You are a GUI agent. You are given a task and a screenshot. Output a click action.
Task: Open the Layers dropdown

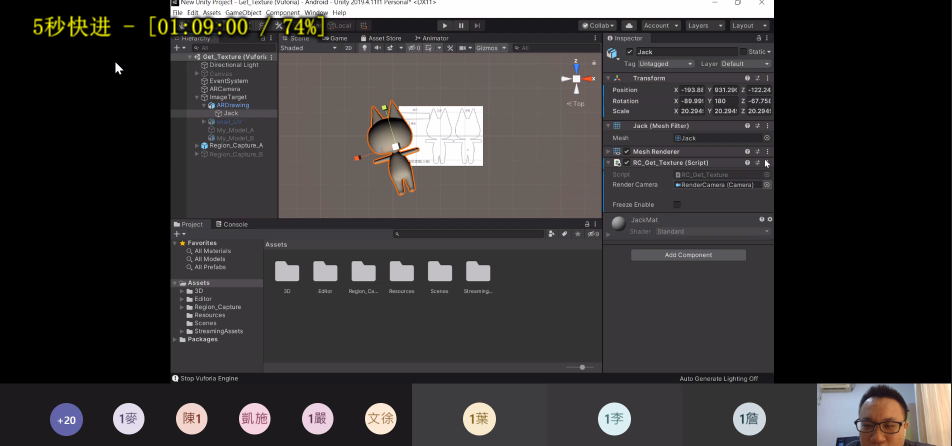[x=705, y=25]
